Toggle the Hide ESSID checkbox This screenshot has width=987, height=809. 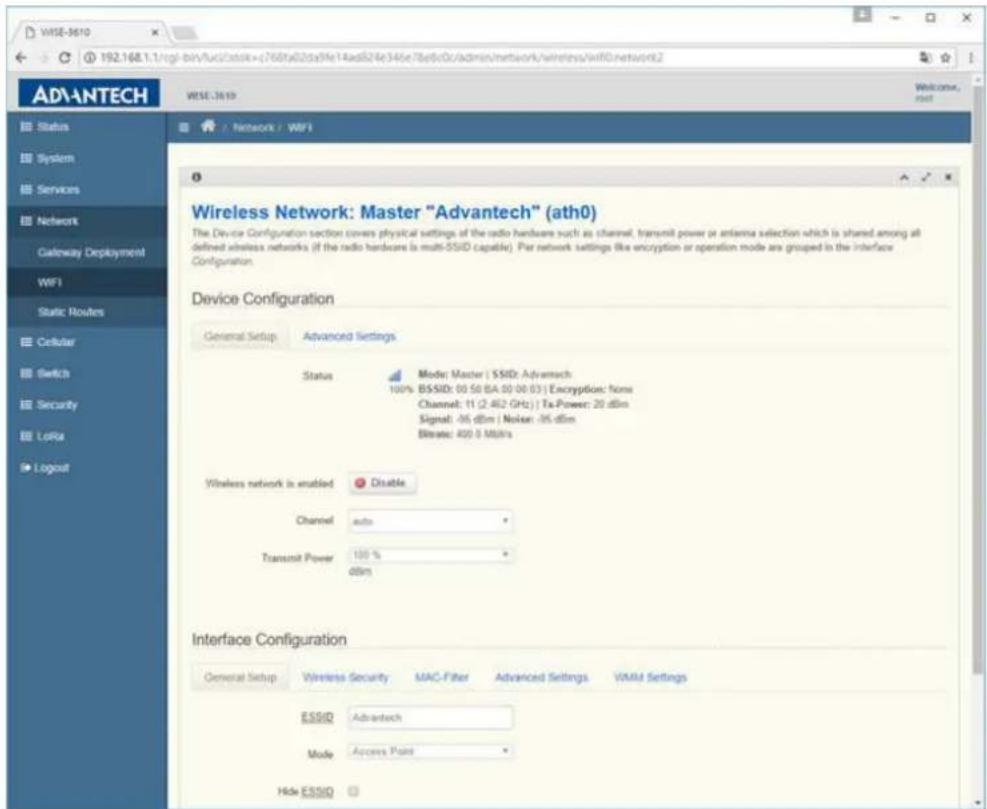pyautogui.click(x=353, y=791)
